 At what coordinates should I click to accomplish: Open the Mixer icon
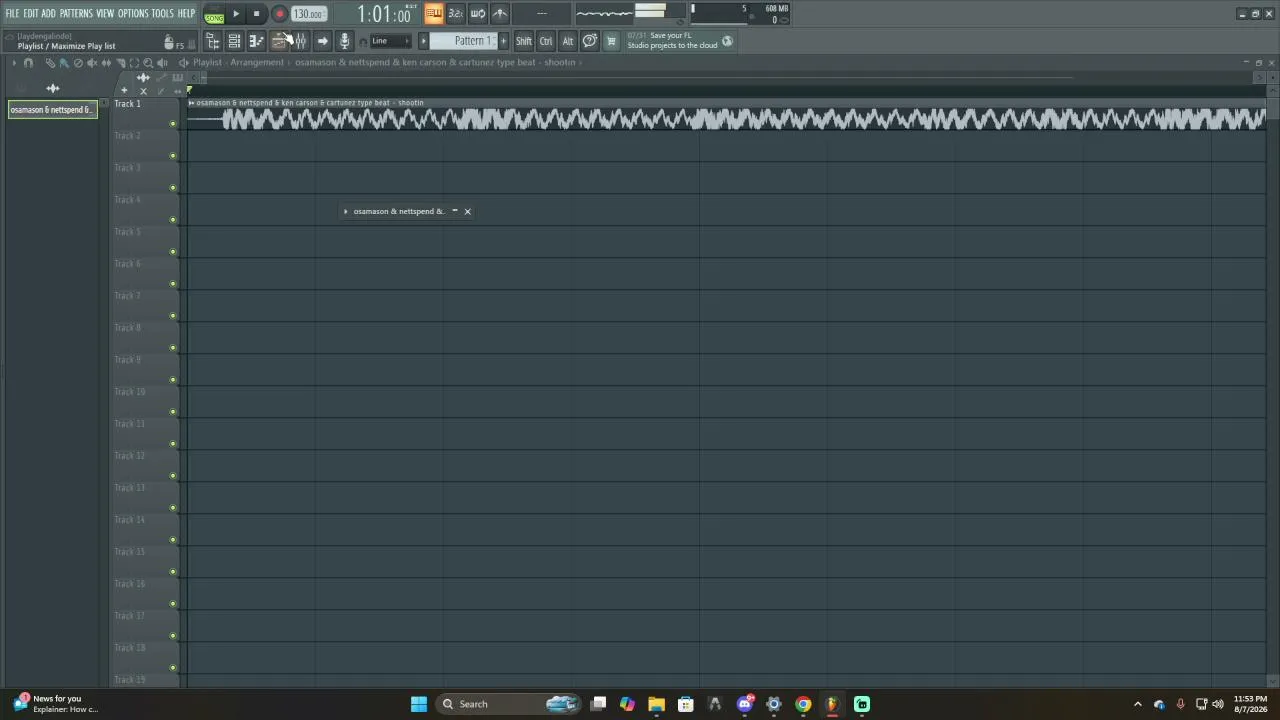tap(300, 41)
